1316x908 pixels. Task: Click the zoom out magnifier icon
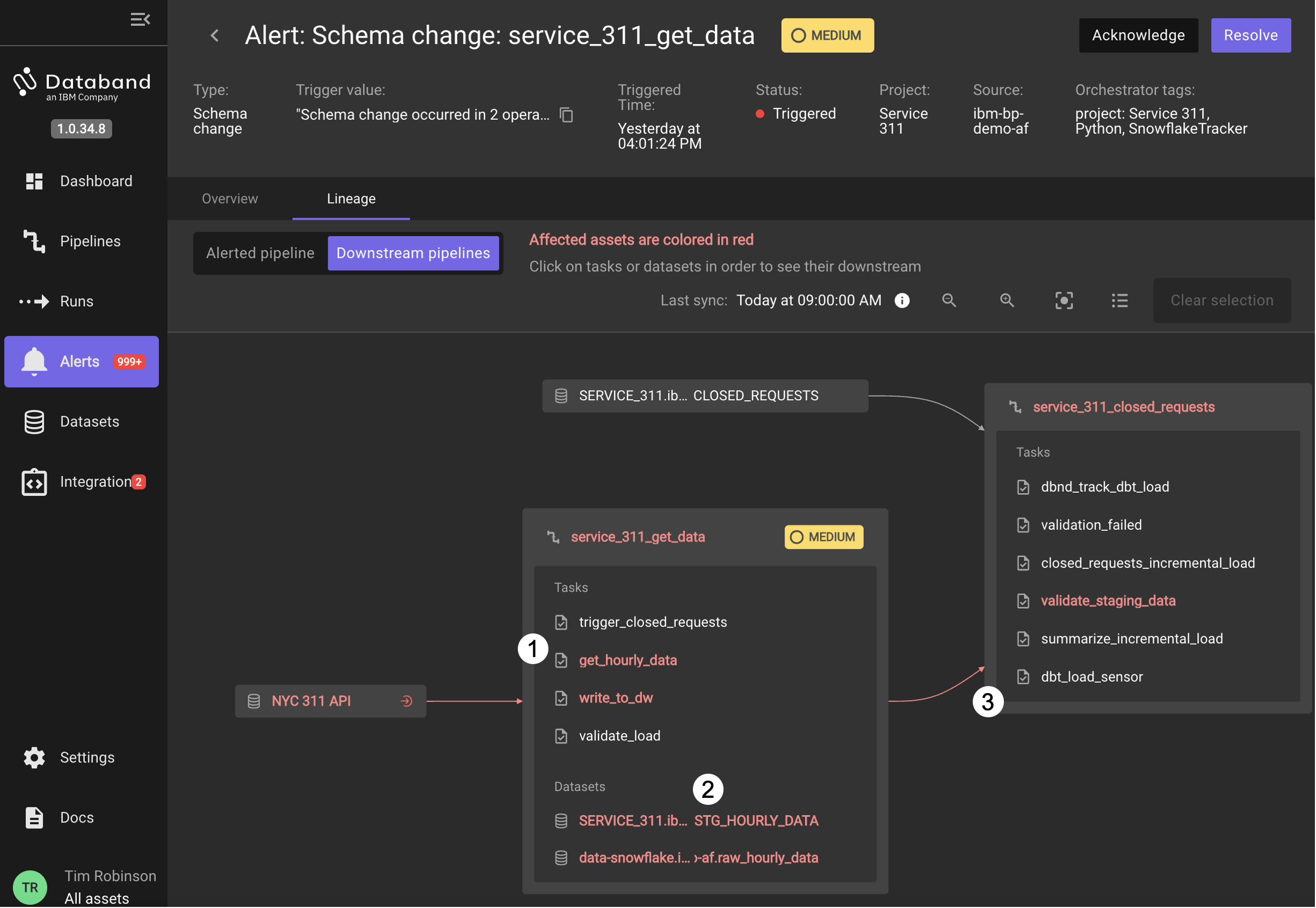point(950,300)
